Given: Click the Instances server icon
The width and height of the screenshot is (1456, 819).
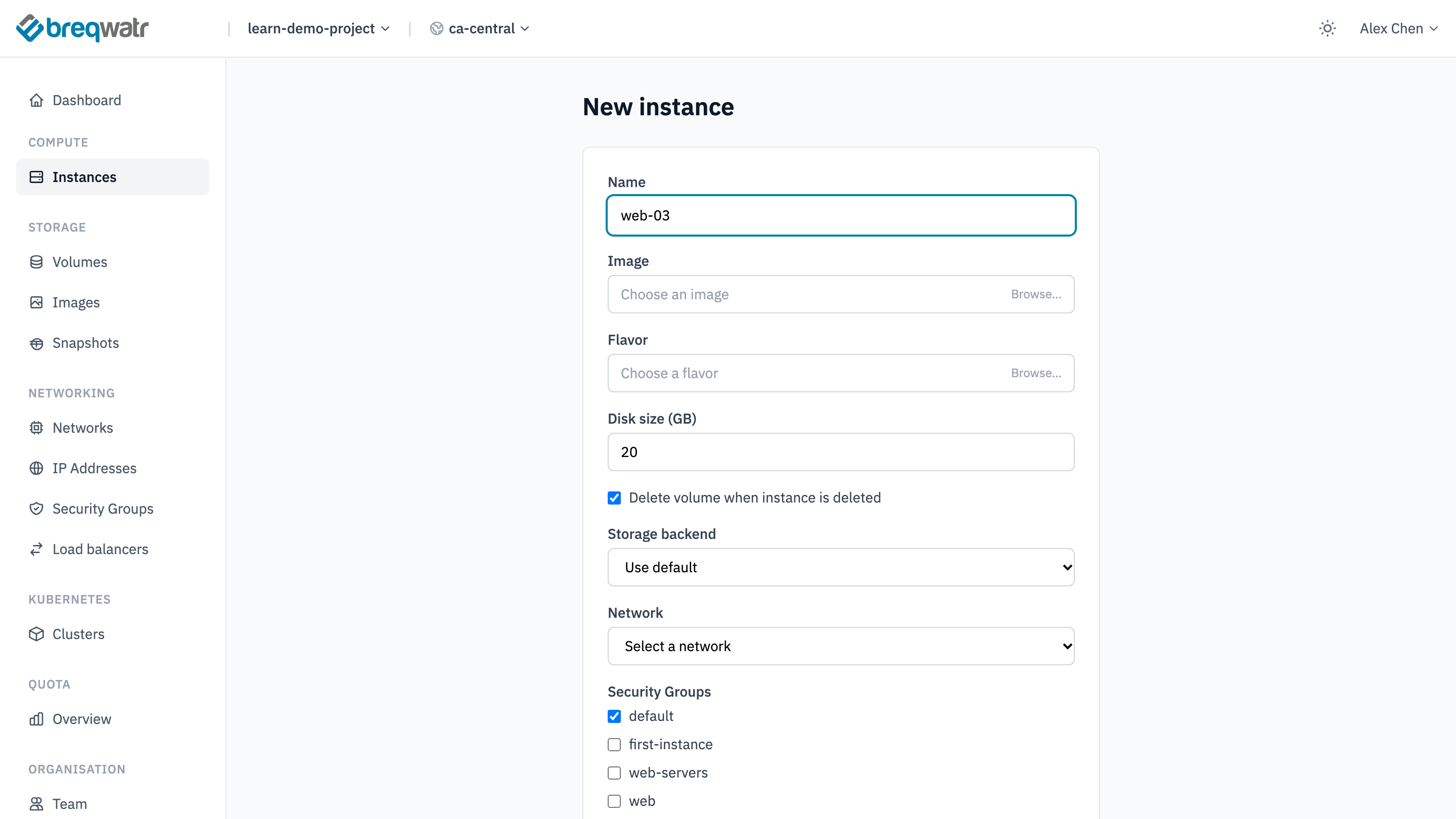Looking at the screenshot, I should [x=36, y=177].
